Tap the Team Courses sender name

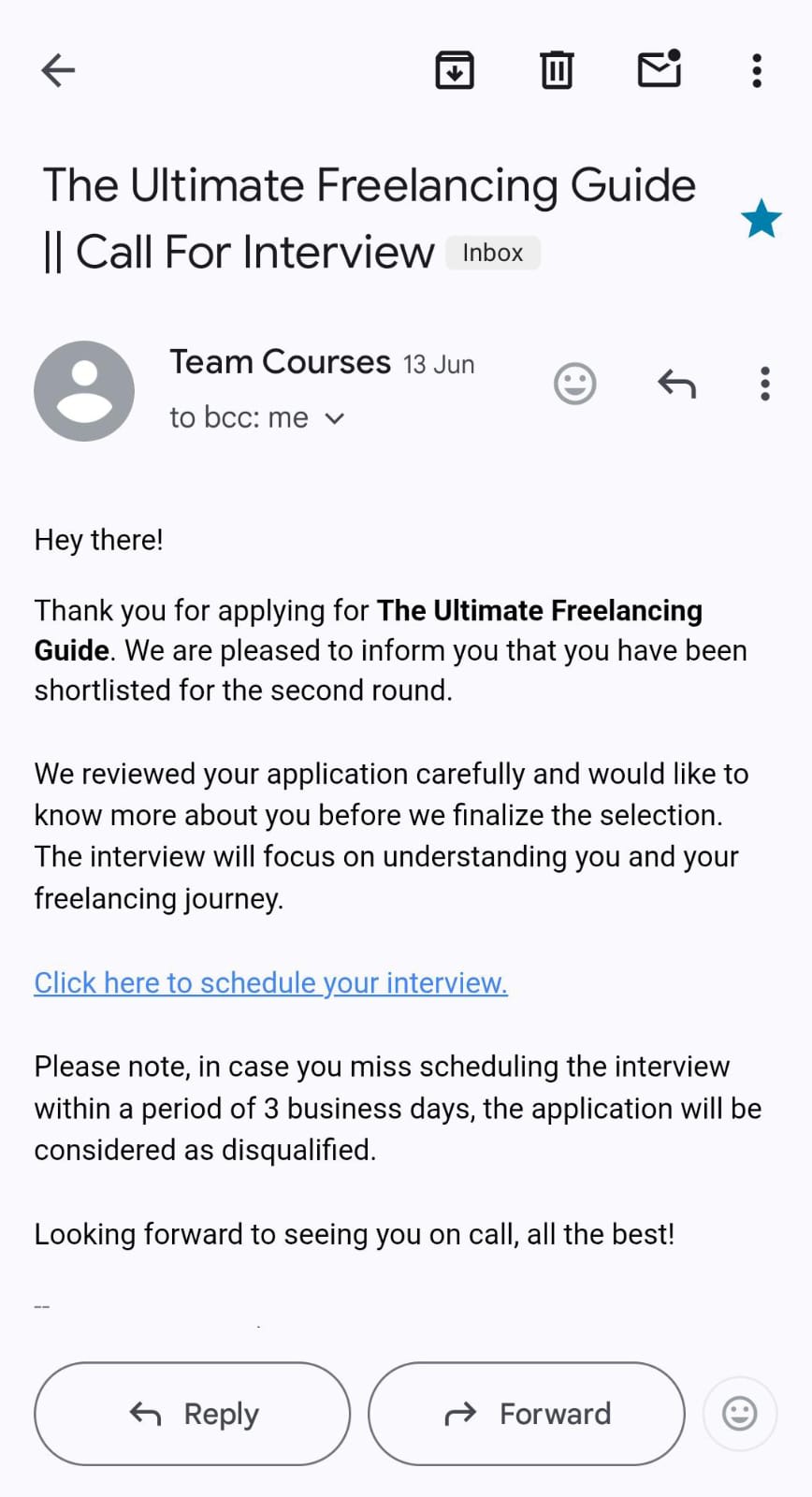(x=280, y=362)
